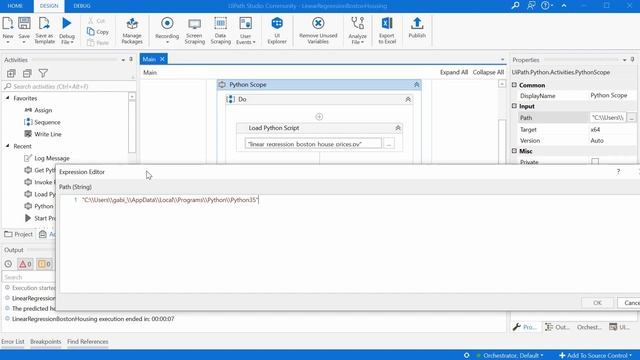Open the Error List tab
Viewport: 640px width, 360px height.
[13, 342]
